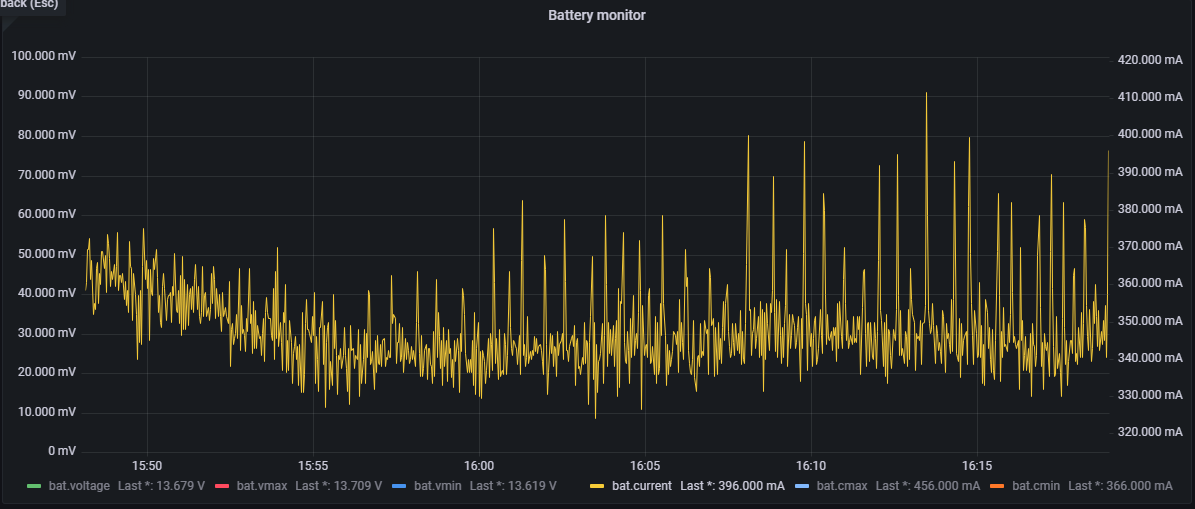This screenshot has width=1195, height=509.
Task: Click the 320.000 mA axis label
Action: click(x=1149, y=432)
